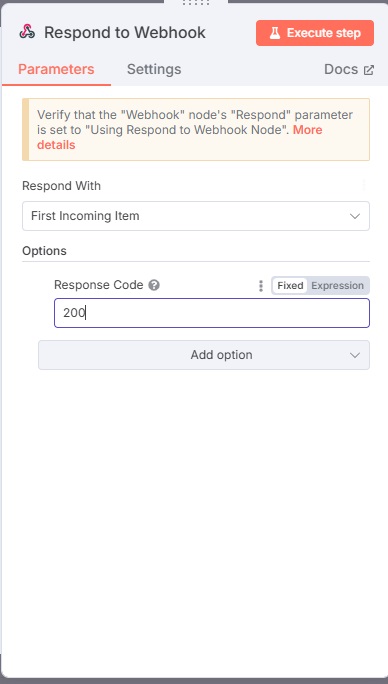This screenshot has height=684, width=388.
Task: Click the Options section heading
Action: coord(45,251)
